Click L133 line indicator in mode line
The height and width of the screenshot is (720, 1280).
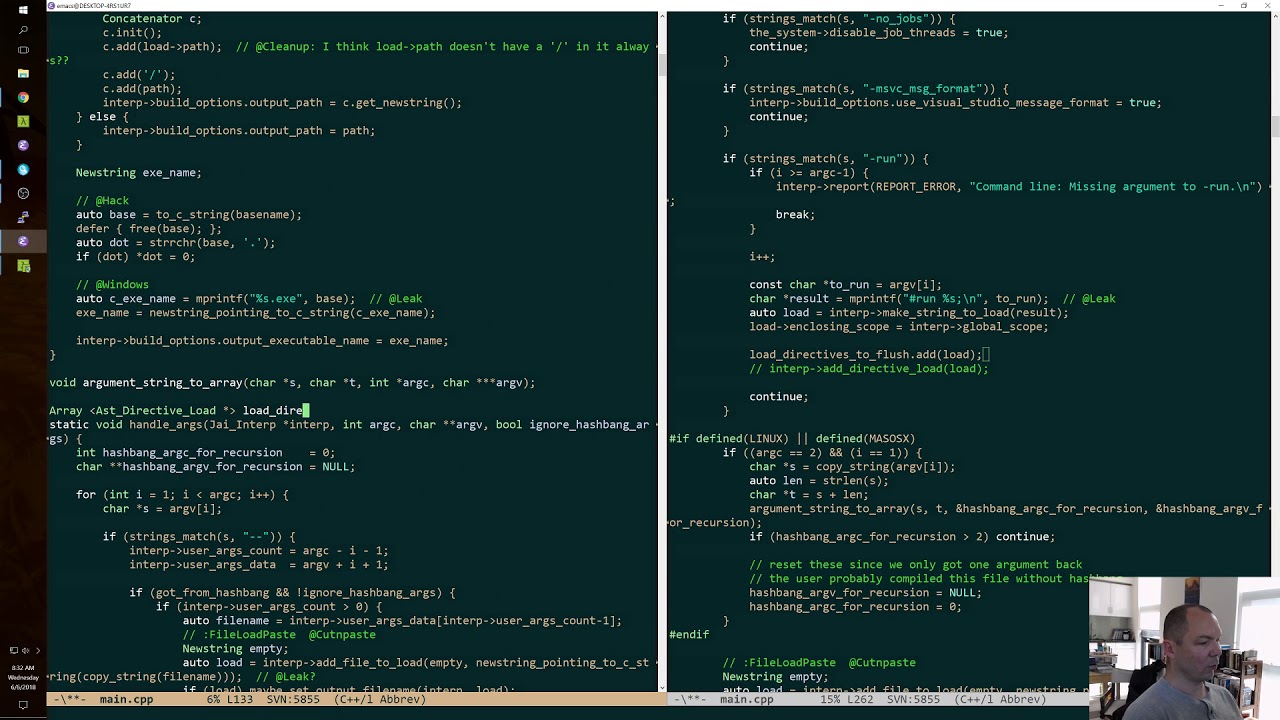pos(239,699)
